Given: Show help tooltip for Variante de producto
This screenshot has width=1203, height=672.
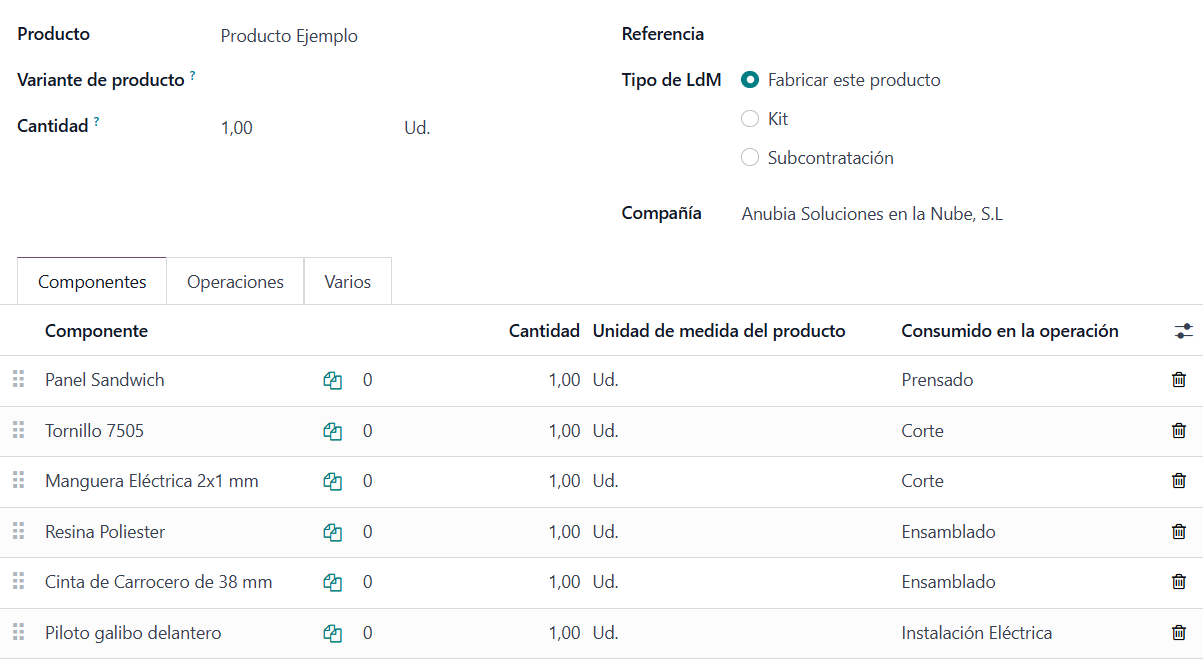Looking at the screenshot, I should tap(193, 76).
